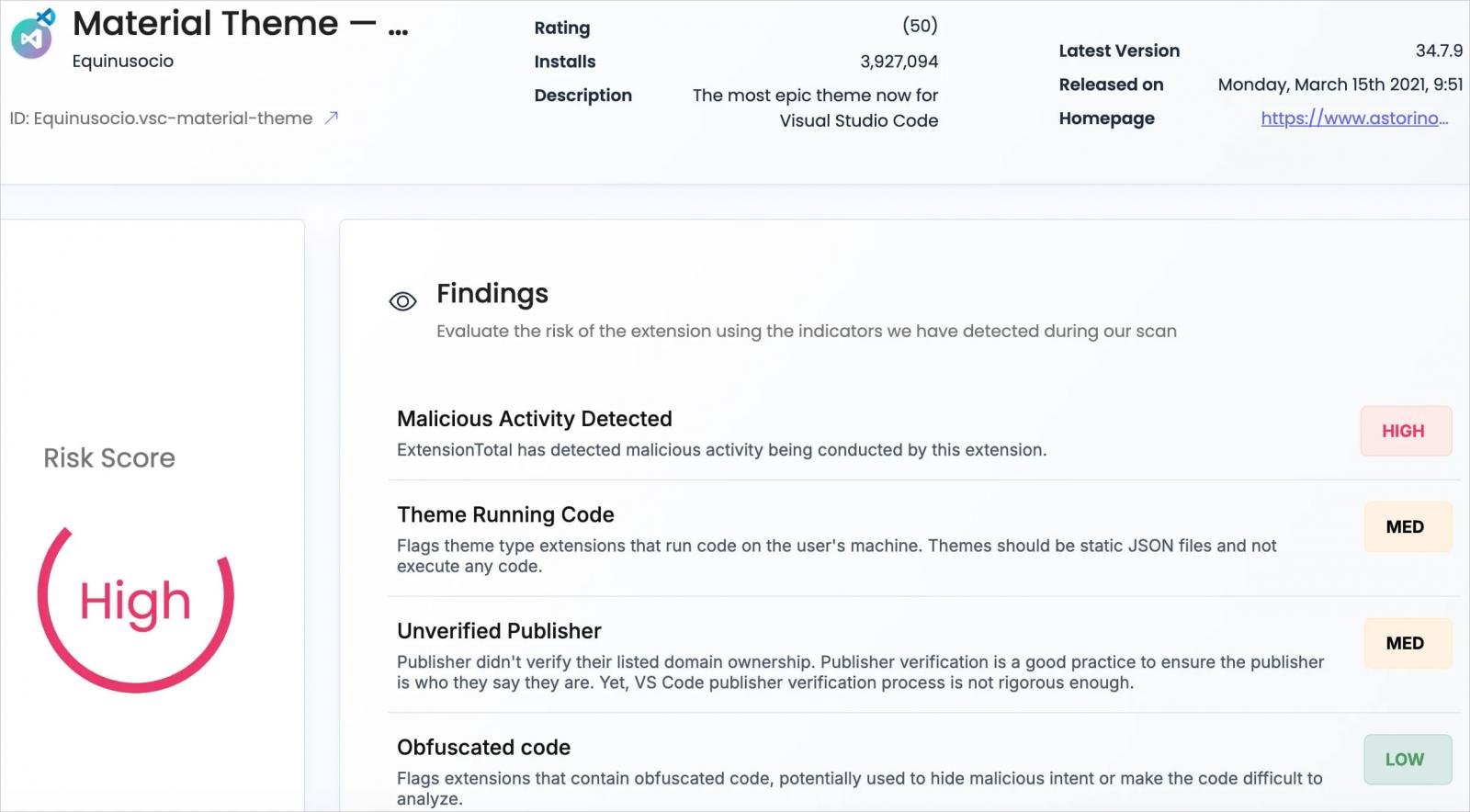Click the Rating label

[562, 28]
